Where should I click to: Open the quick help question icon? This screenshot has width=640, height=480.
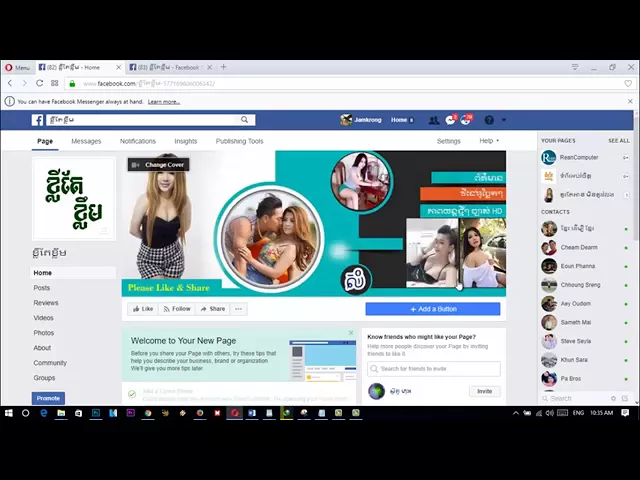tap(489, 120)
